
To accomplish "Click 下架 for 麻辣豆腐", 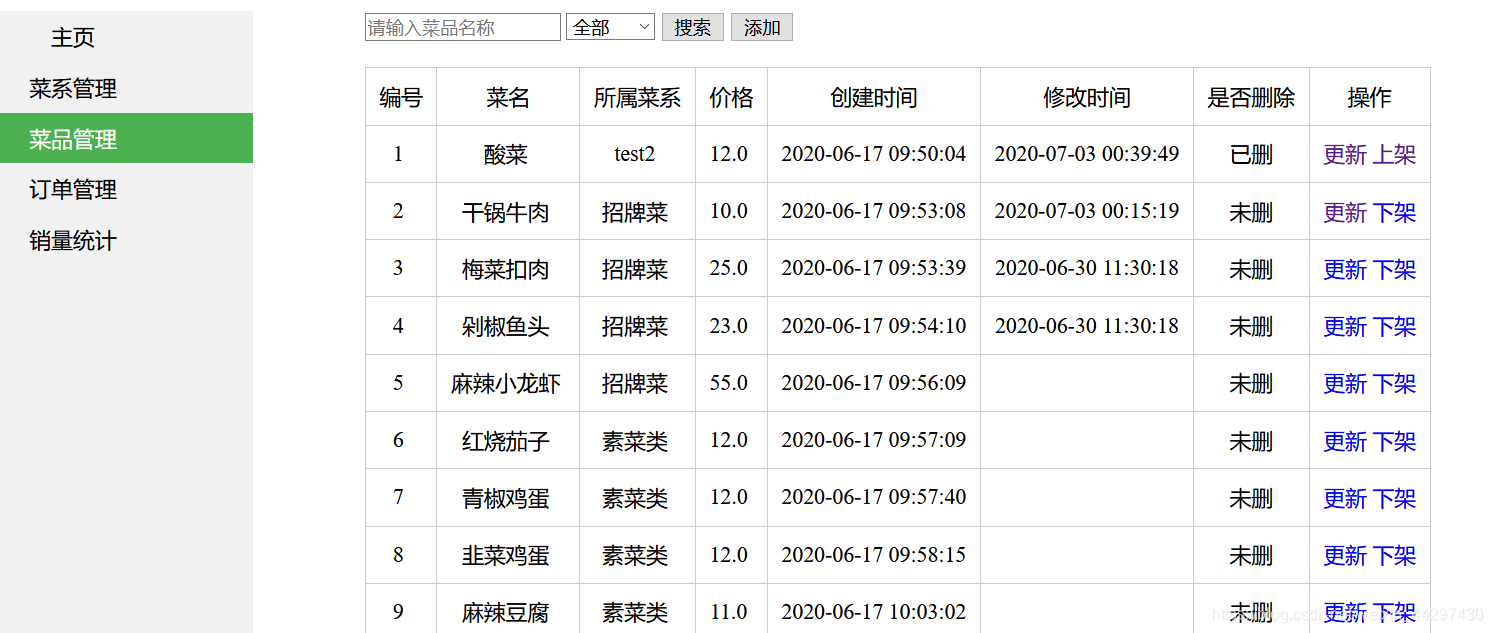I will [x=1393, y=611].
